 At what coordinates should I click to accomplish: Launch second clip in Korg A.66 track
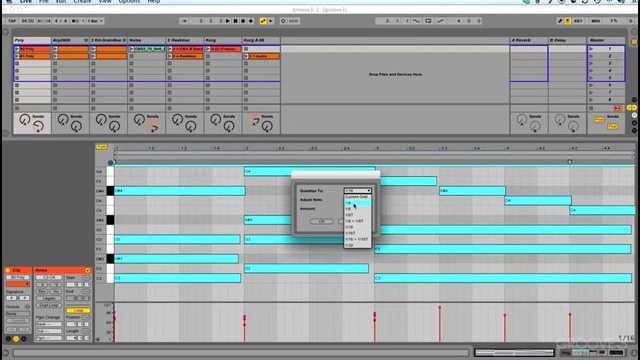click(246, 56)
